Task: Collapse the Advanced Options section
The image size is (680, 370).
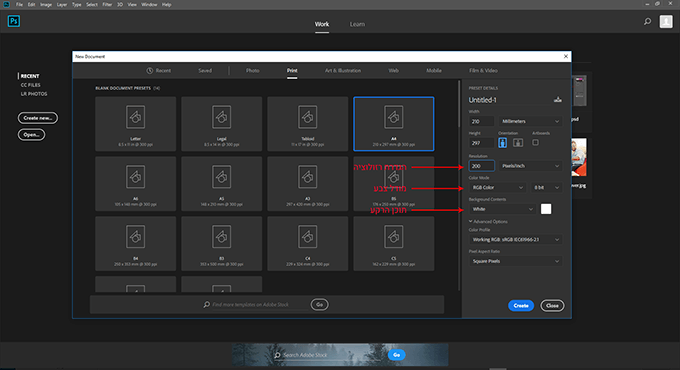Action: coord(488,222)
